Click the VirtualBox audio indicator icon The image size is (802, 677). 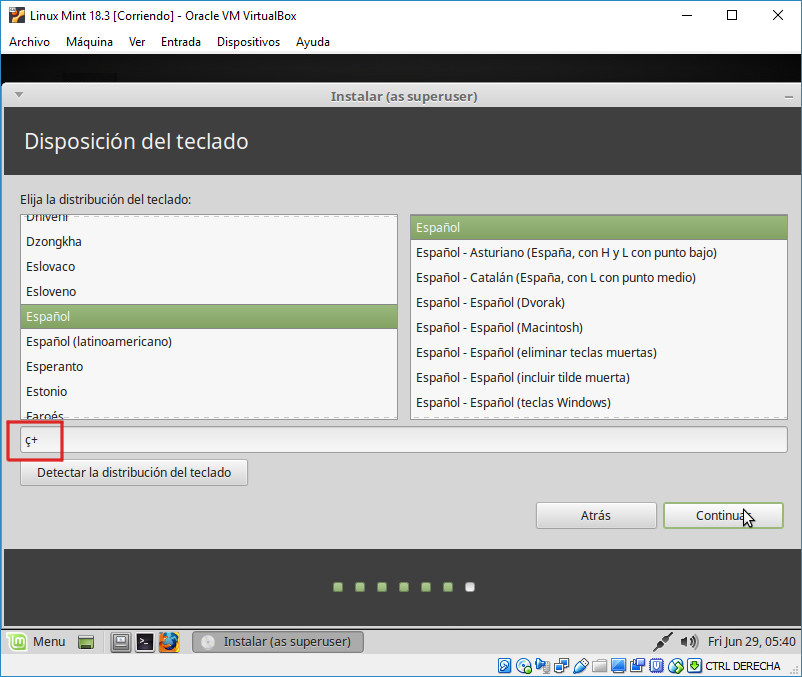[542, 665]
